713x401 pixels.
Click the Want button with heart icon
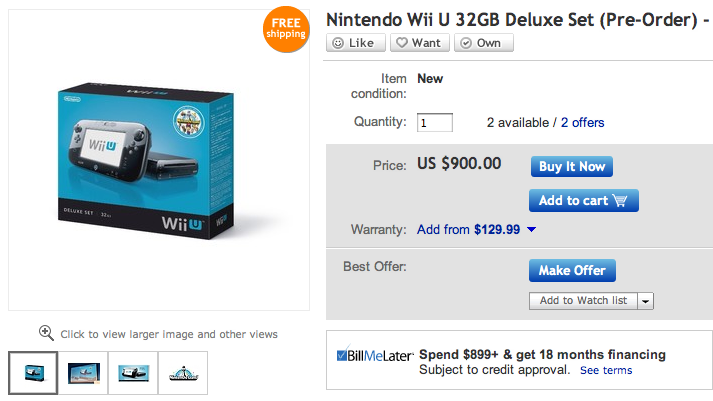tap(418, 43)
